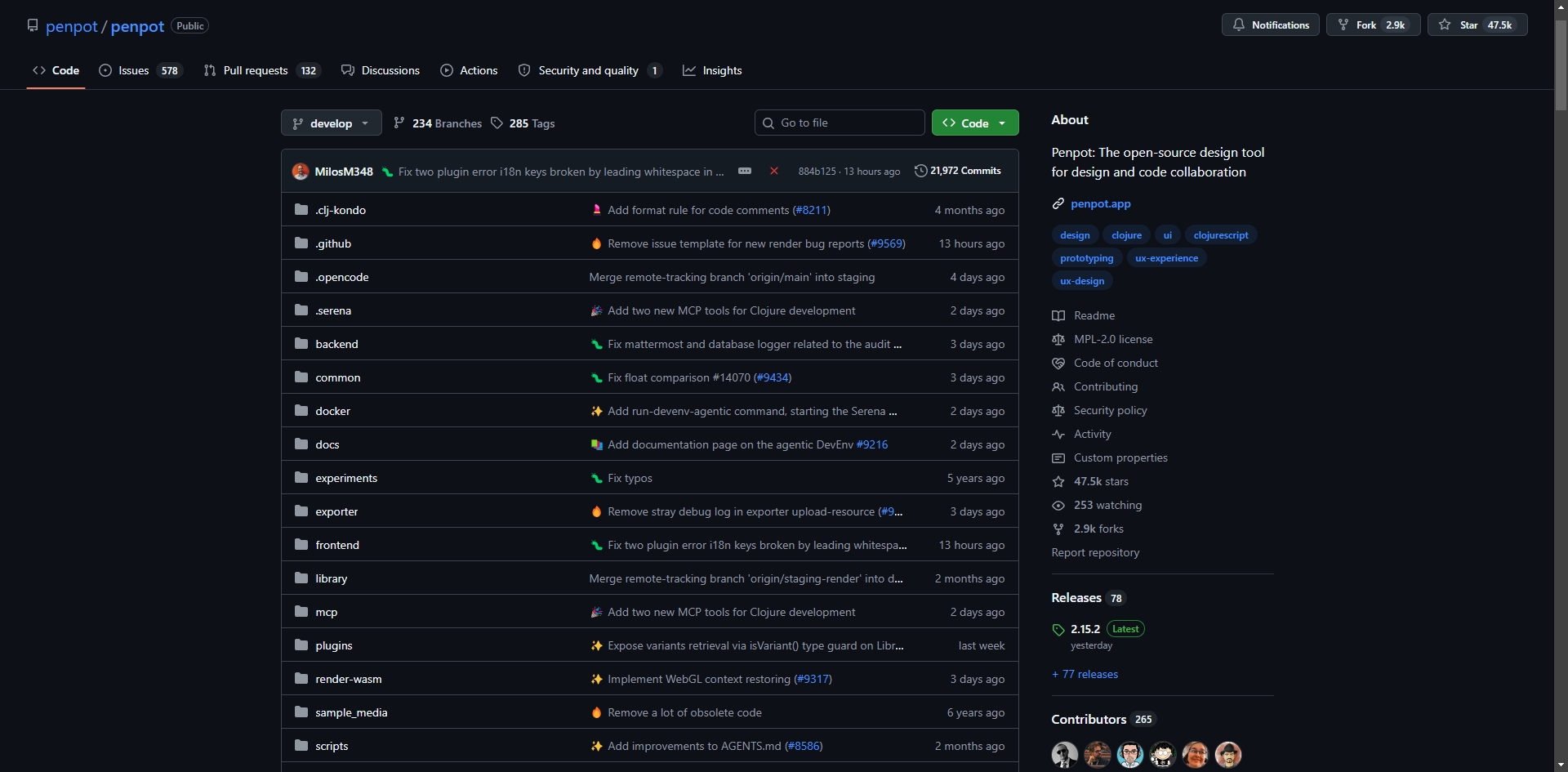Open the Security and quality tab
Image resolution: width=1568 pixels, height=772 pixels.
pos(590,70)
